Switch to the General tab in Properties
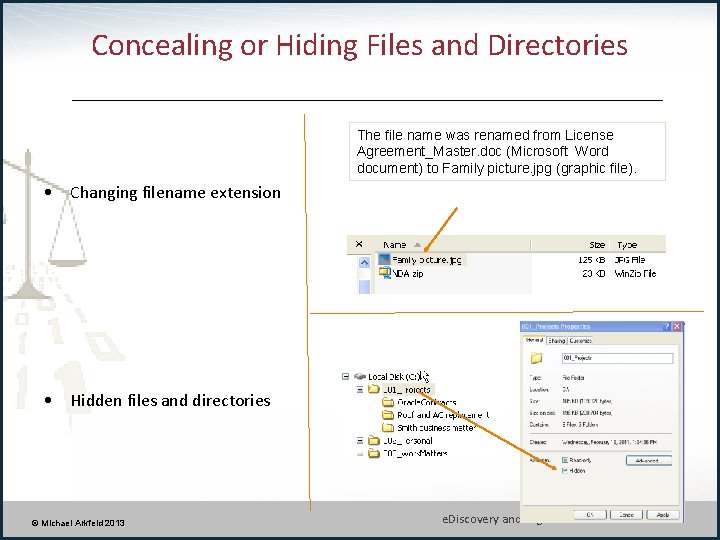 (x=534, y=340)
